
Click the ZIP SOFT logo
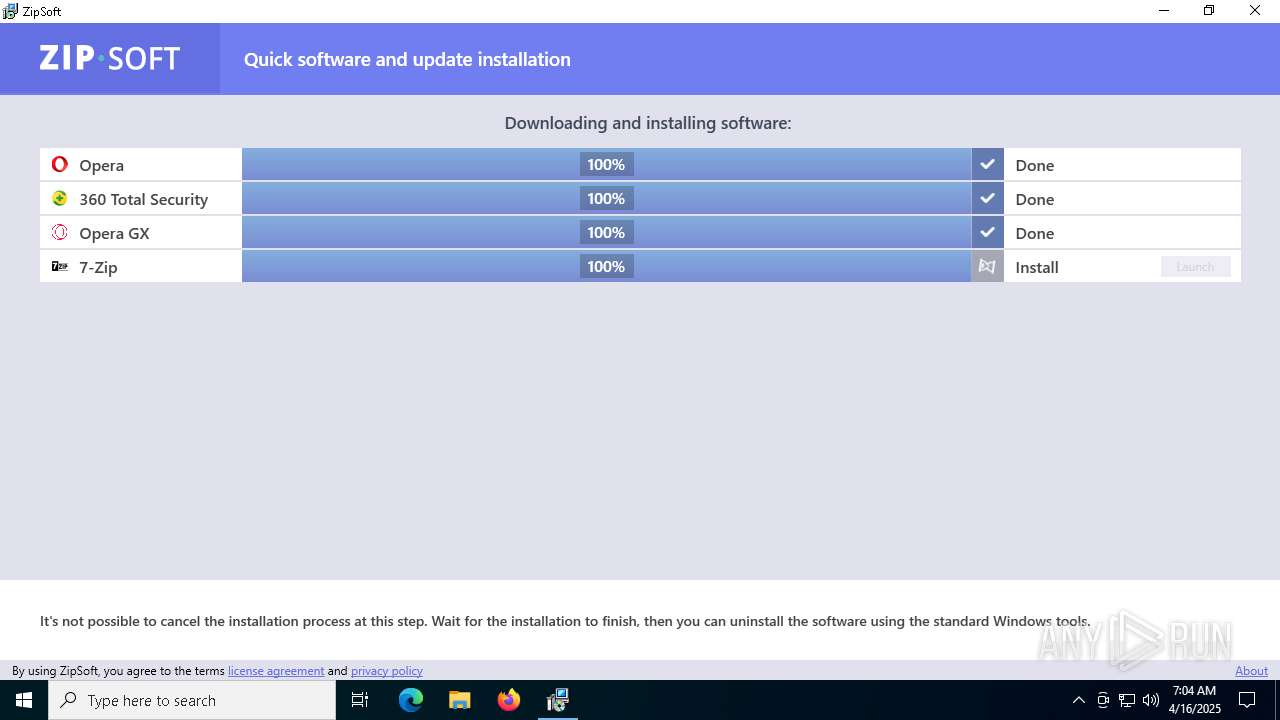click(x=110, y=58)
